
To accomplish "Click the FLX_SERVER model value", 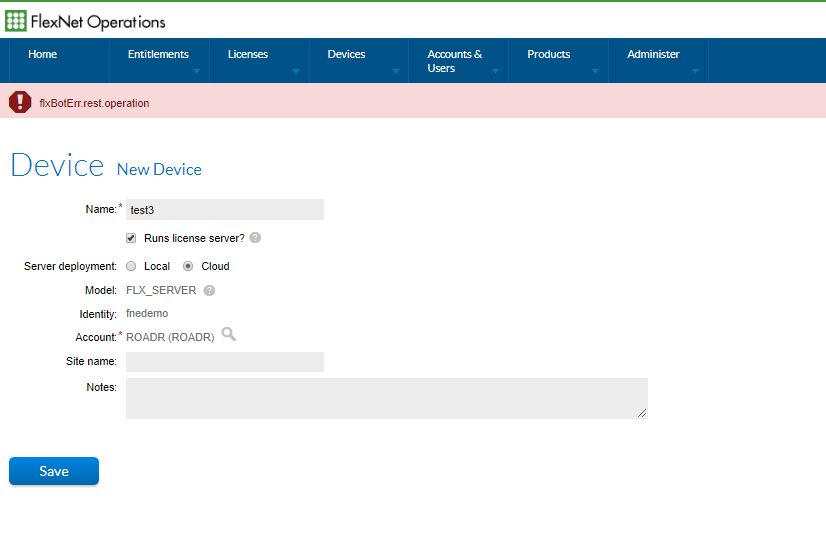I will [161, 290].
